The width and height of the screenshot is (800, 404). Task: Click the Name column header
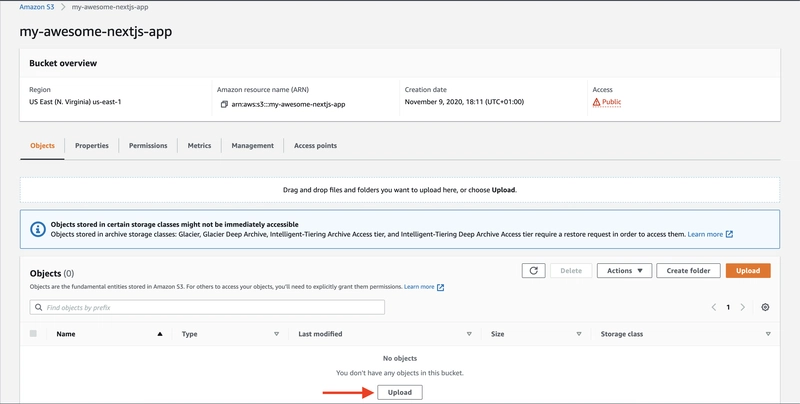(66, 334)
